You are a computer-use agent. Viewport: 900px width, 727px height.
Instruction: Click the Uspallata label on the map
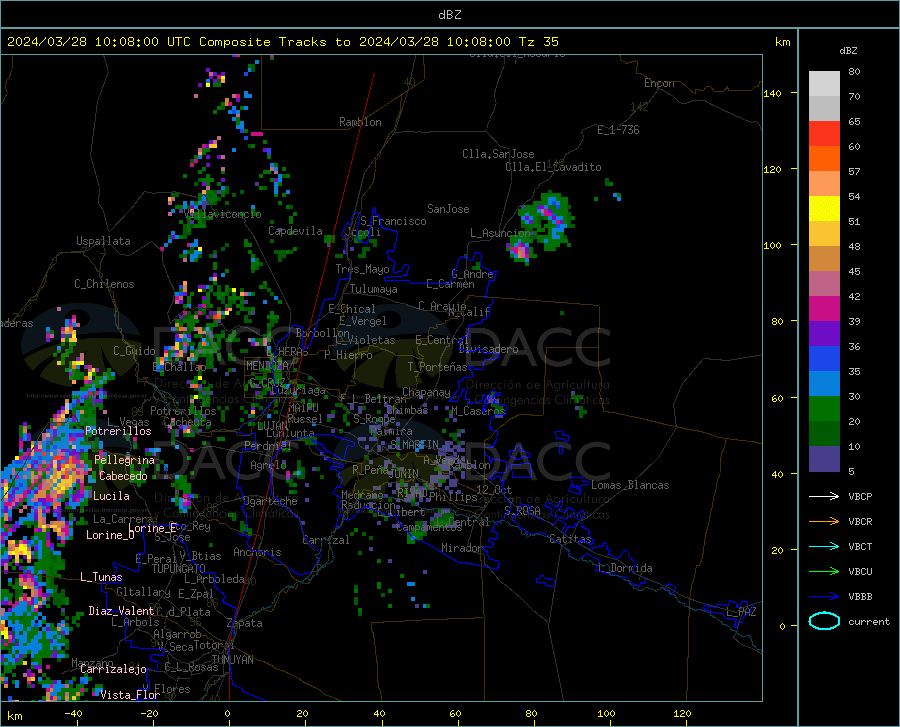[x=103, y=241]
